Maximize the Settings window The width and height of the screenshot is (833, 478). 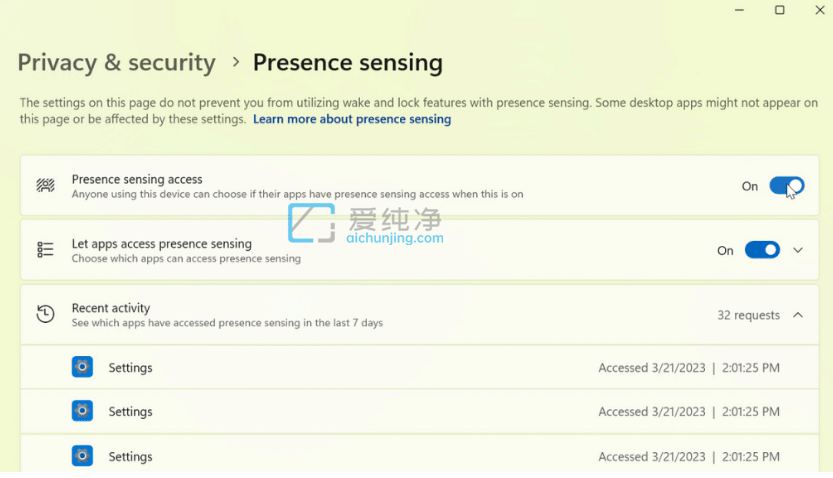tap(779, 10)
